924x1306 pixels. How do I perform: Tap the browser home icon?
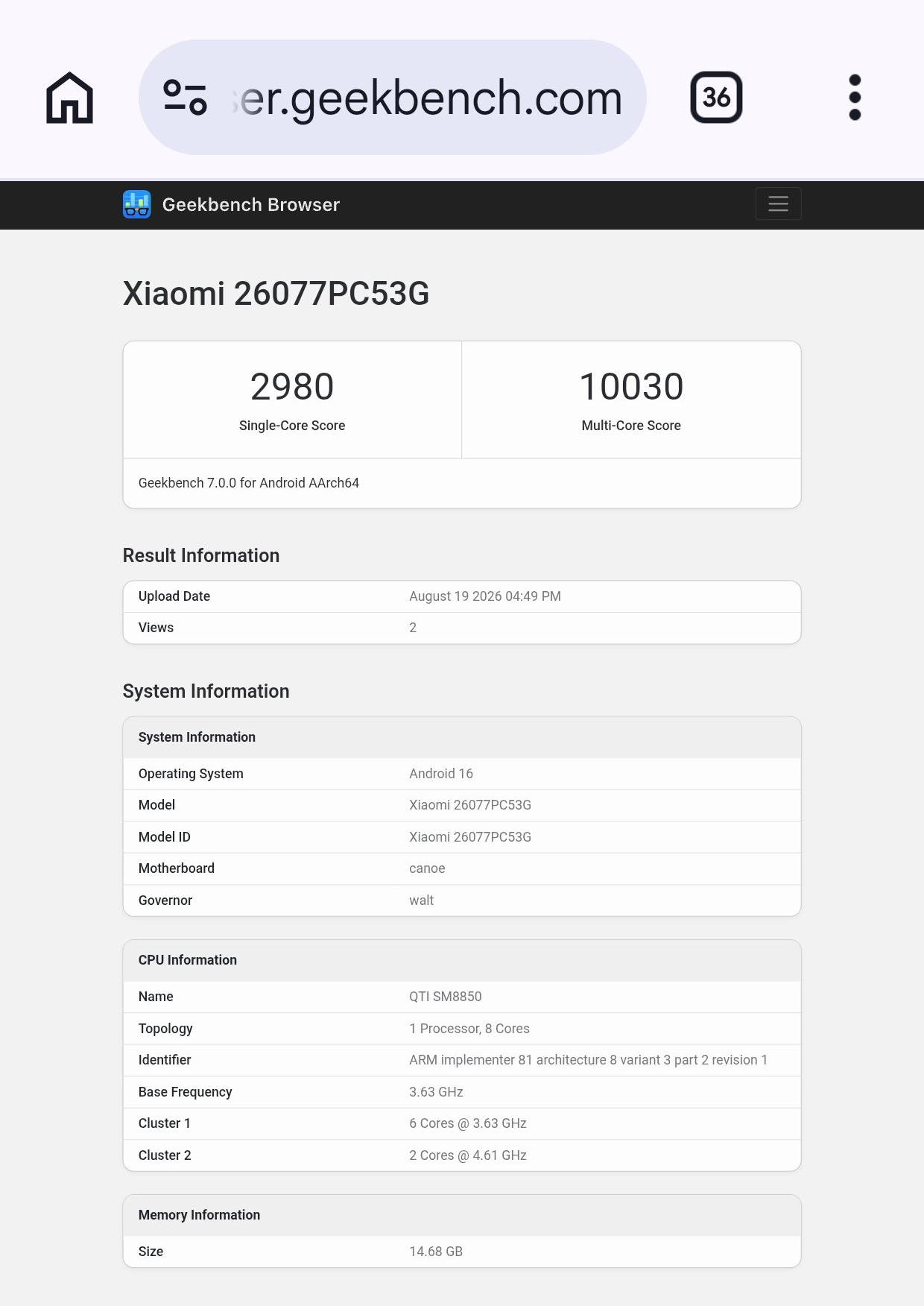(69, 98)
